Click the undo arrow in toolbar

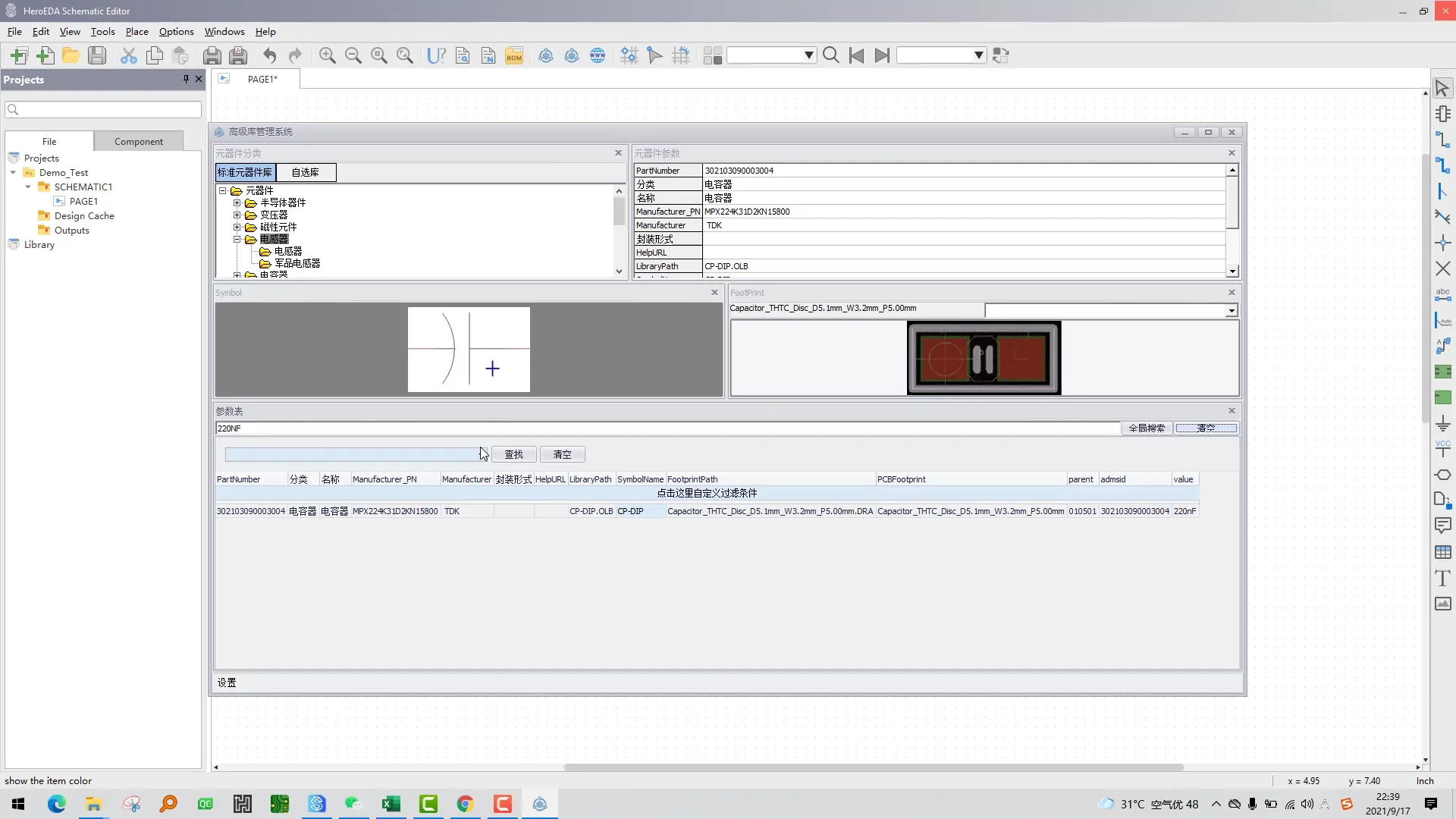(269, 55)
